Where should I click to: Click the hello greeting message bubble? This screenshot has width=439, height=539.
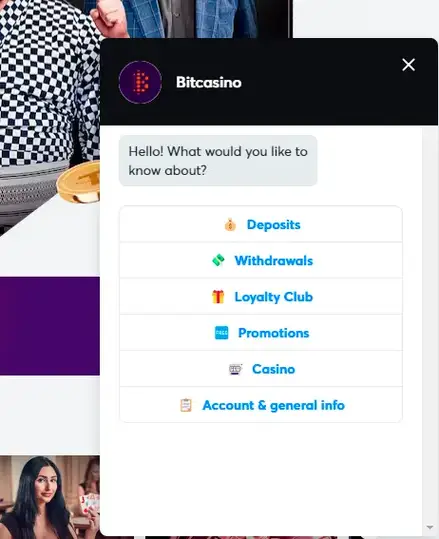218,161
